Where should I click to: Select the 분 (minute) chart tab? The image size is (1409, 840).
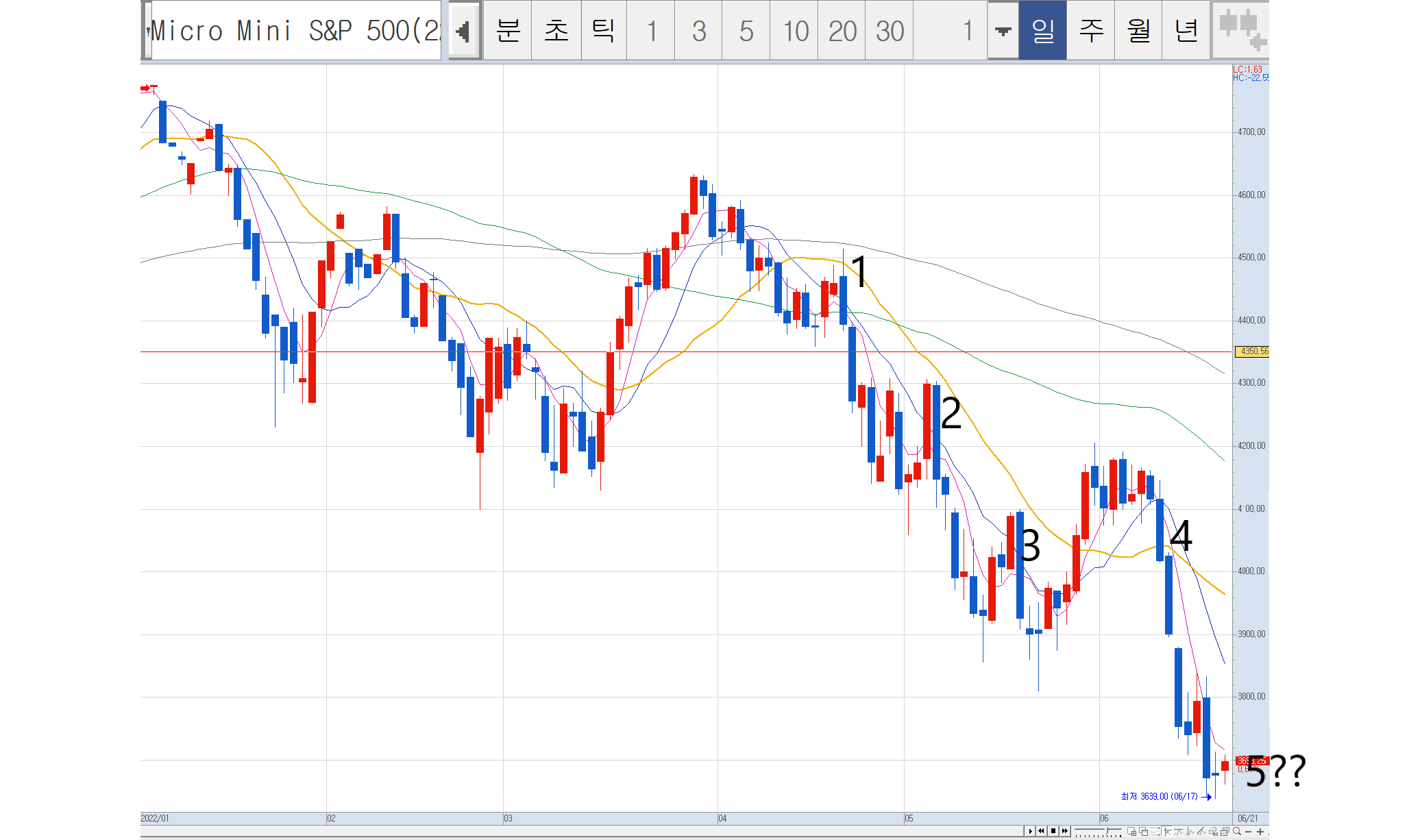[507, 31]
